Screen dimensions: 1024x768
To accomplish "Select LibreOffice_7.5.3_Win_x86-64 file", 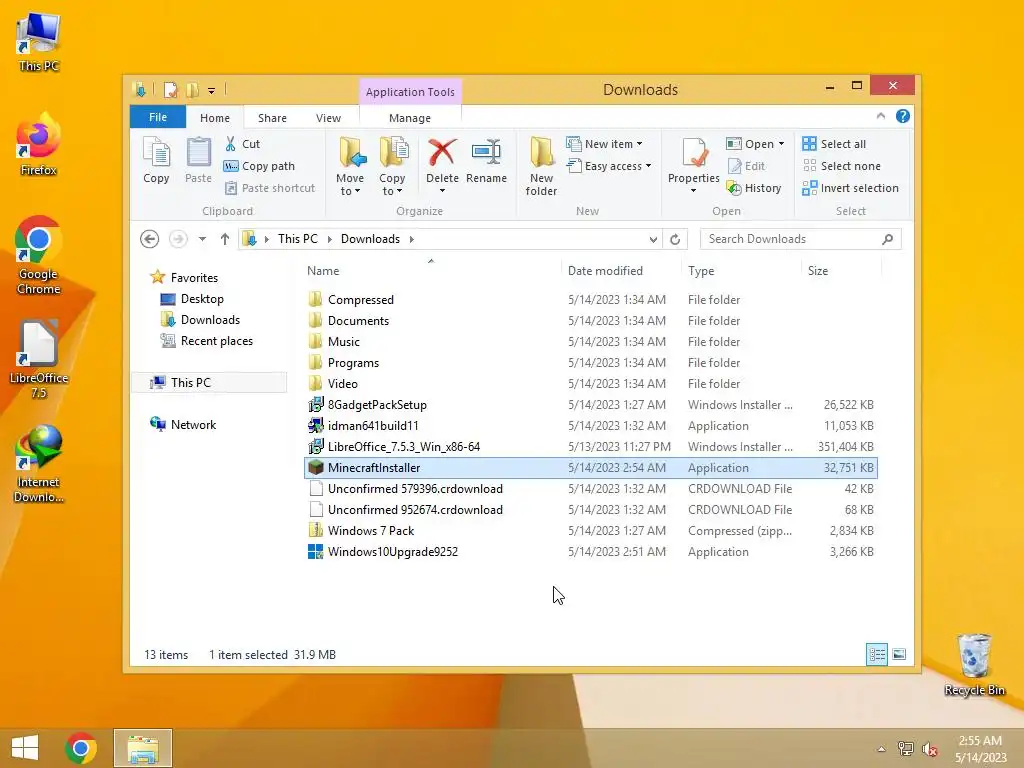I will (590, 447).
